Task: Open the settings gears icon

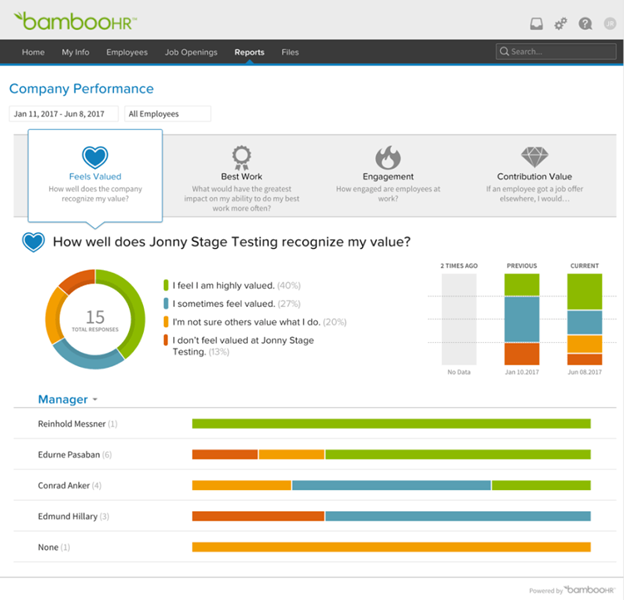Action: [560, 24]
